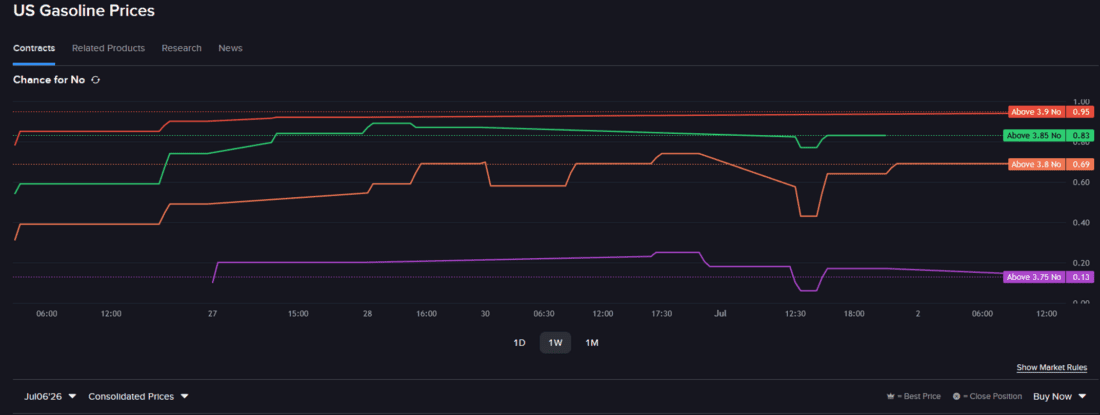Click the Above 3.8 No series label
This screenshot has width=1100, height=415.
click(x=1036, y=165)
